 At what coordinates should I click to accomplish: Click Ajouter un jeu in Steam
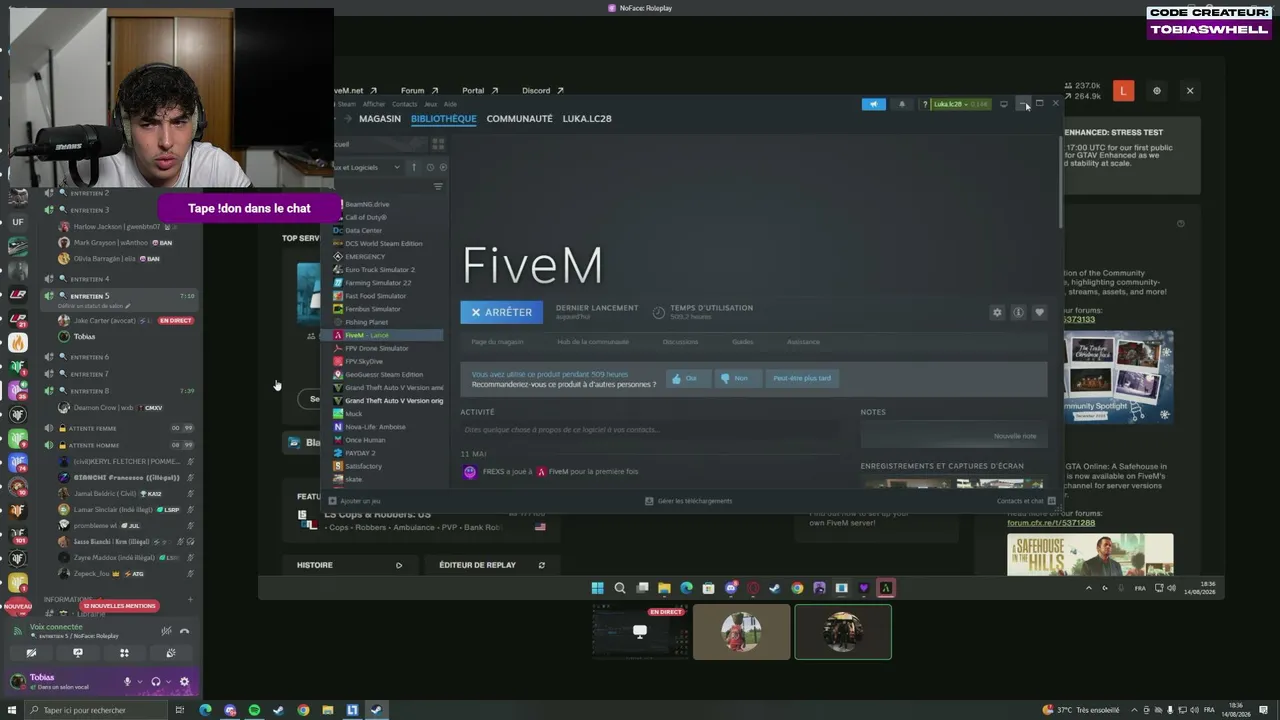[356, 501]
